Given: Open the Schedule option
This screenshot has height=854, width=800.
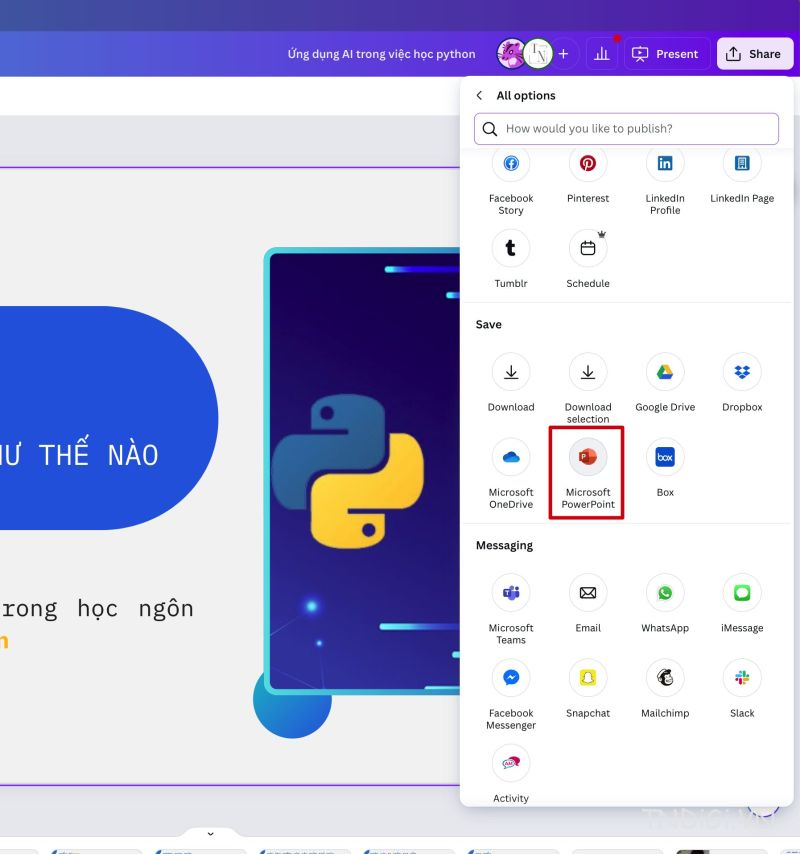Looking at the screenshot, I should (x=588, y=248).
